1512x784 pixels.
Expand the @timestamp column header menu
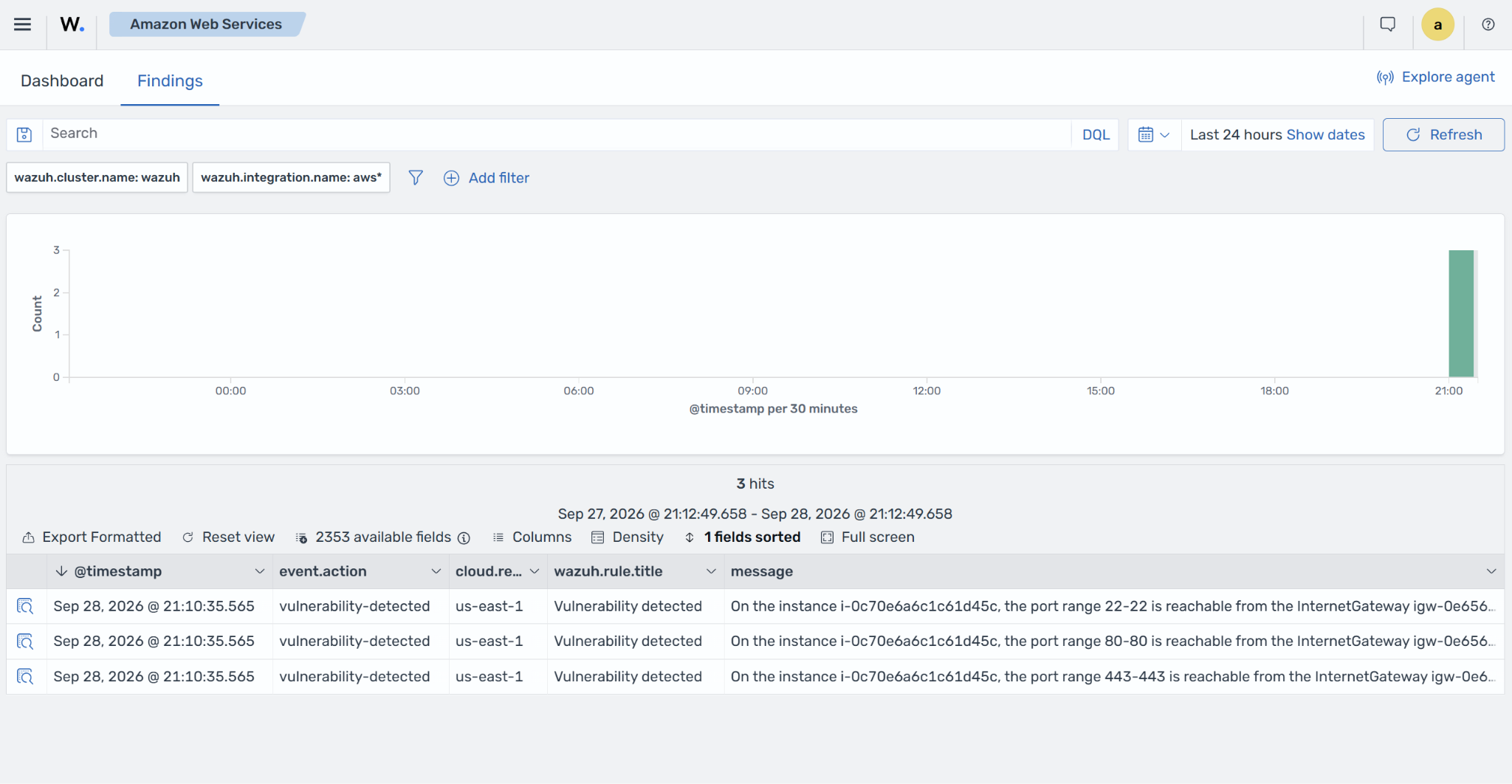(260, 571)
